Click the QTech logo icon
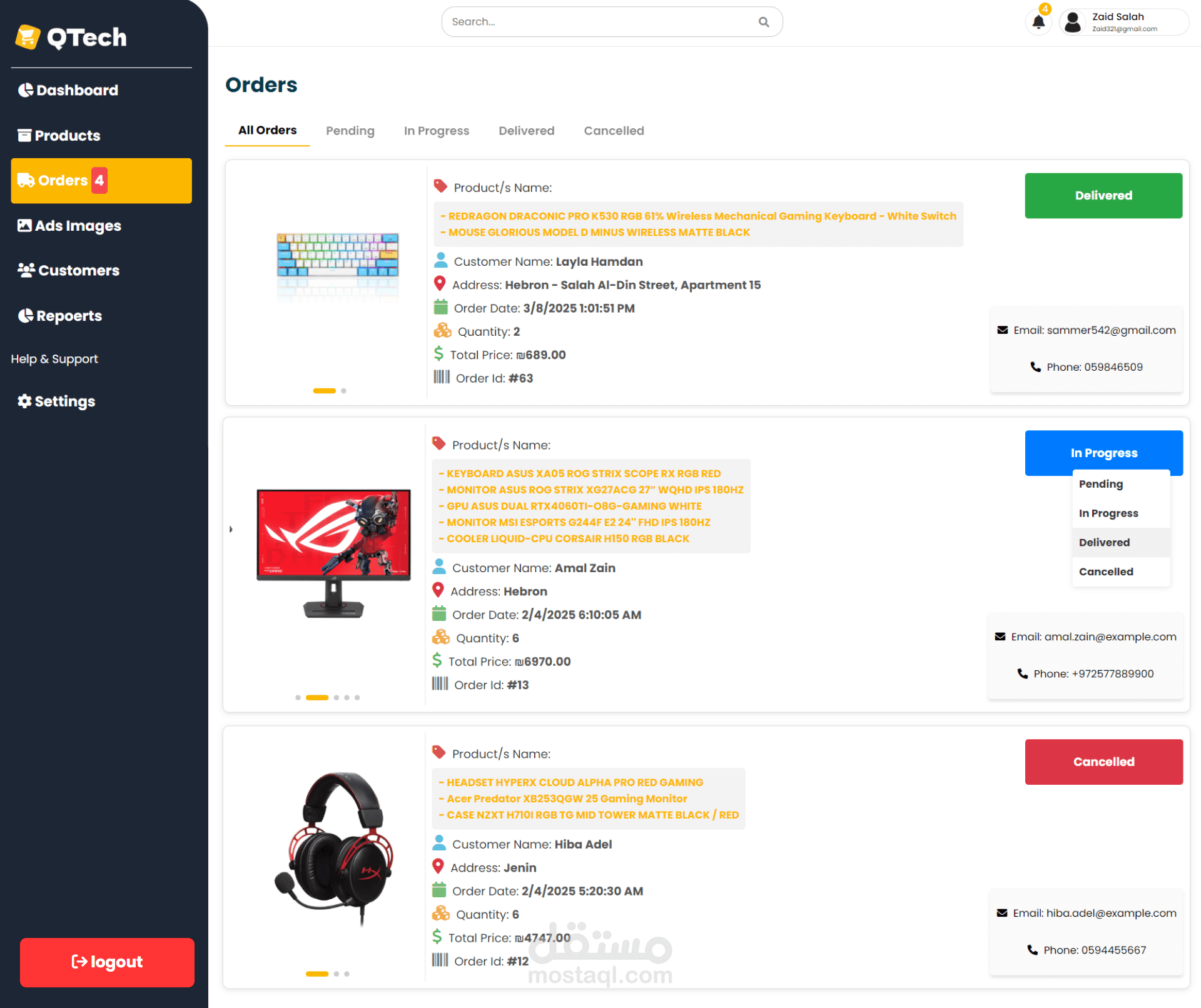This screenshot has width=1201, height=1008. coord(28,37)
